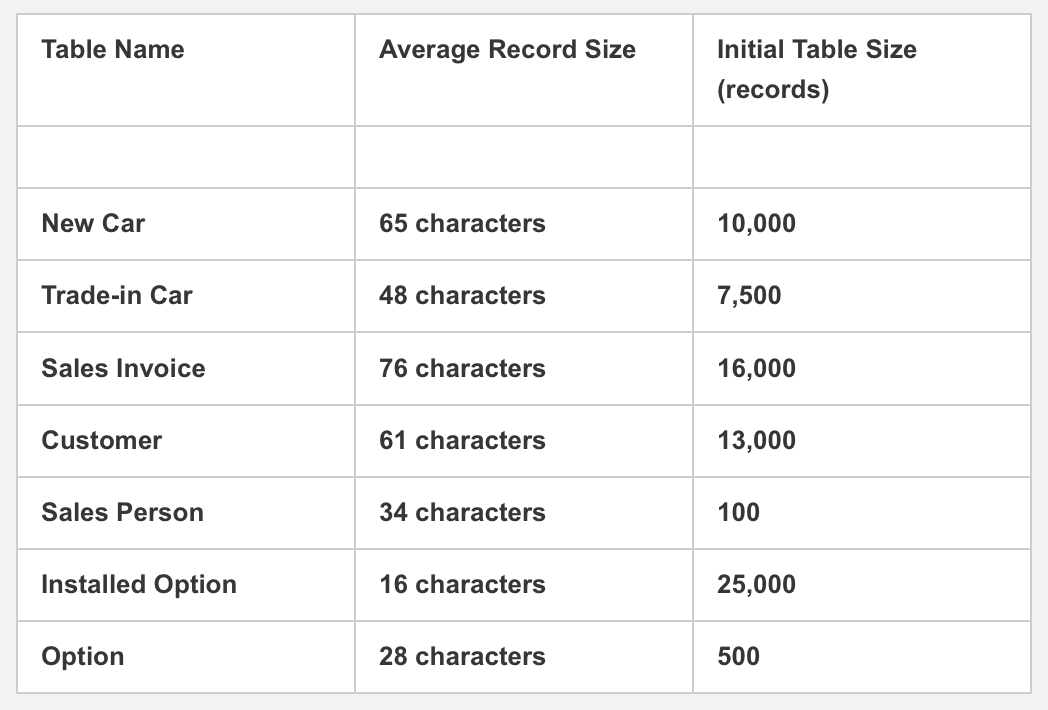1048x710 pixels.
Task: Select the "Average Record Size" header cell
Action: click(x=507, y=50)
